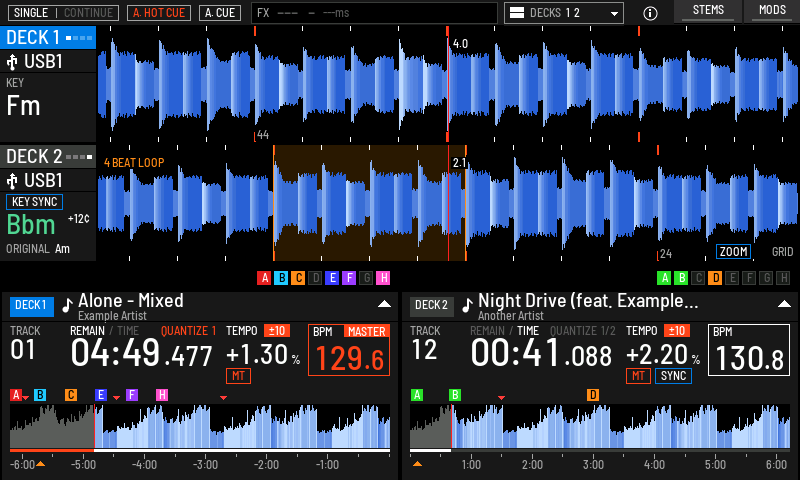Click Deck 2 empty hot cue E slot

coord(732,277)
